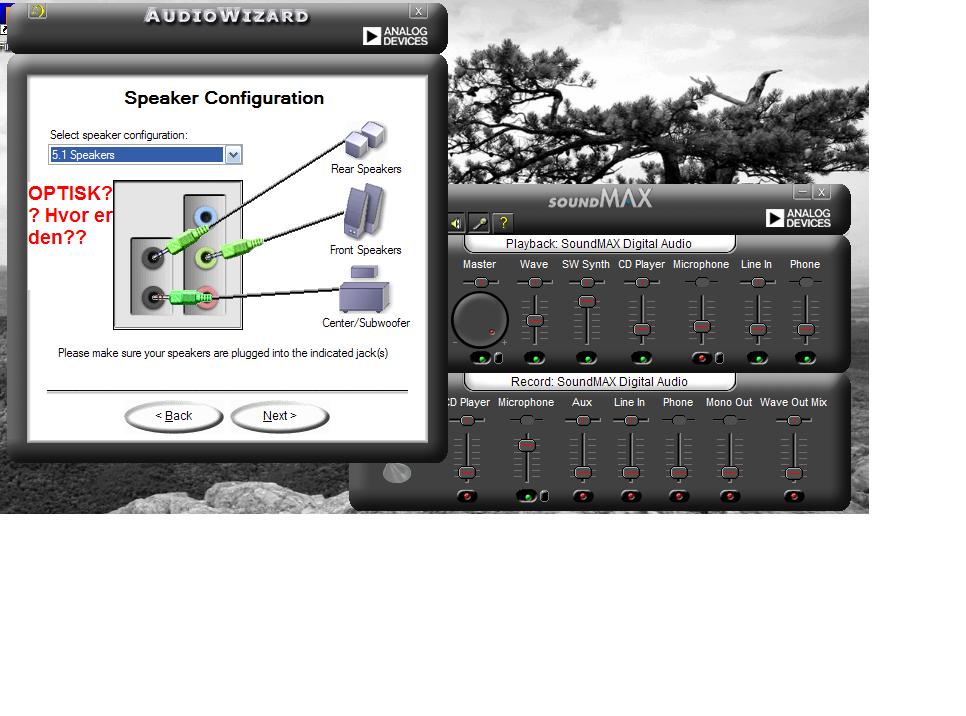Click record Microphone level slider handle

(527, 445)
